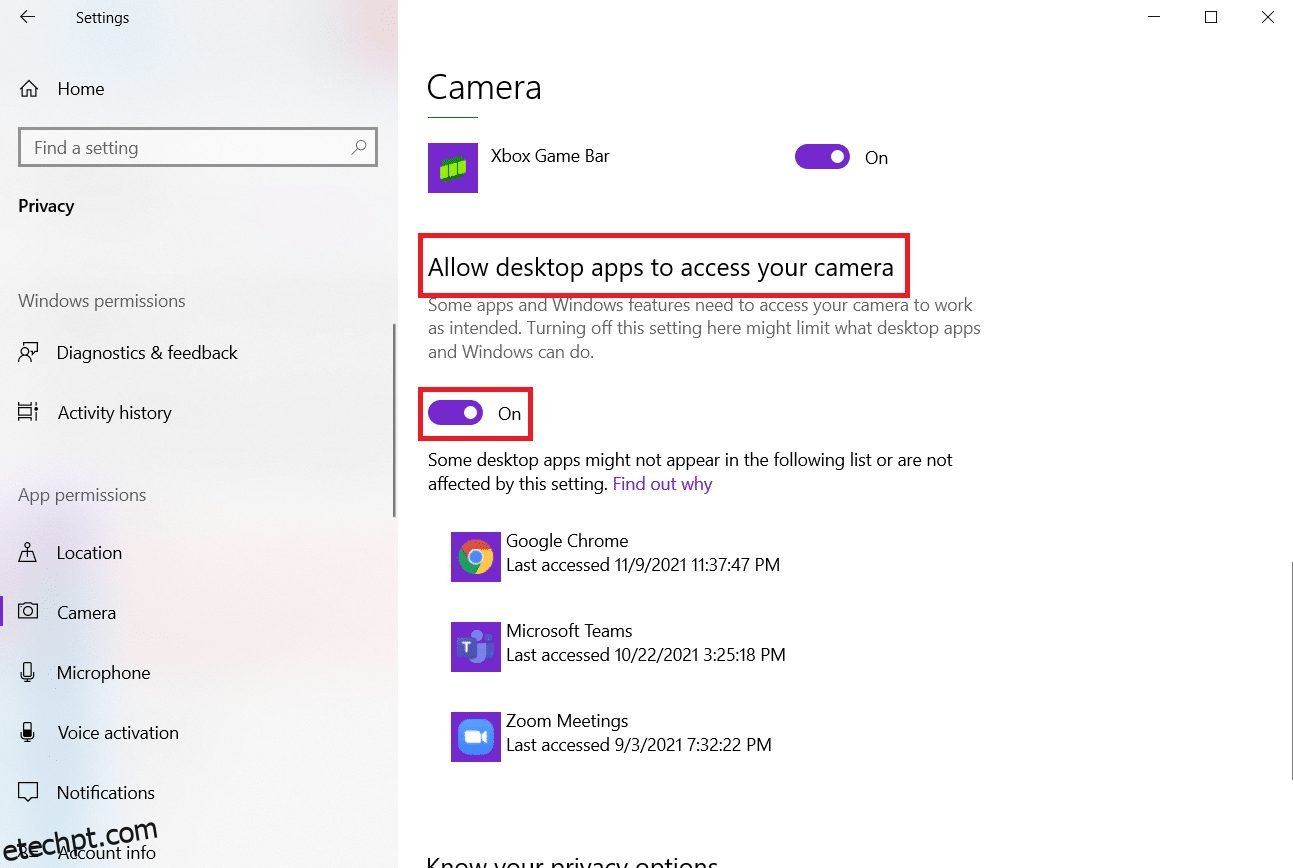Click the Microsoft Teams icon
Viewport: 1293px width, 868px height.
476,647
